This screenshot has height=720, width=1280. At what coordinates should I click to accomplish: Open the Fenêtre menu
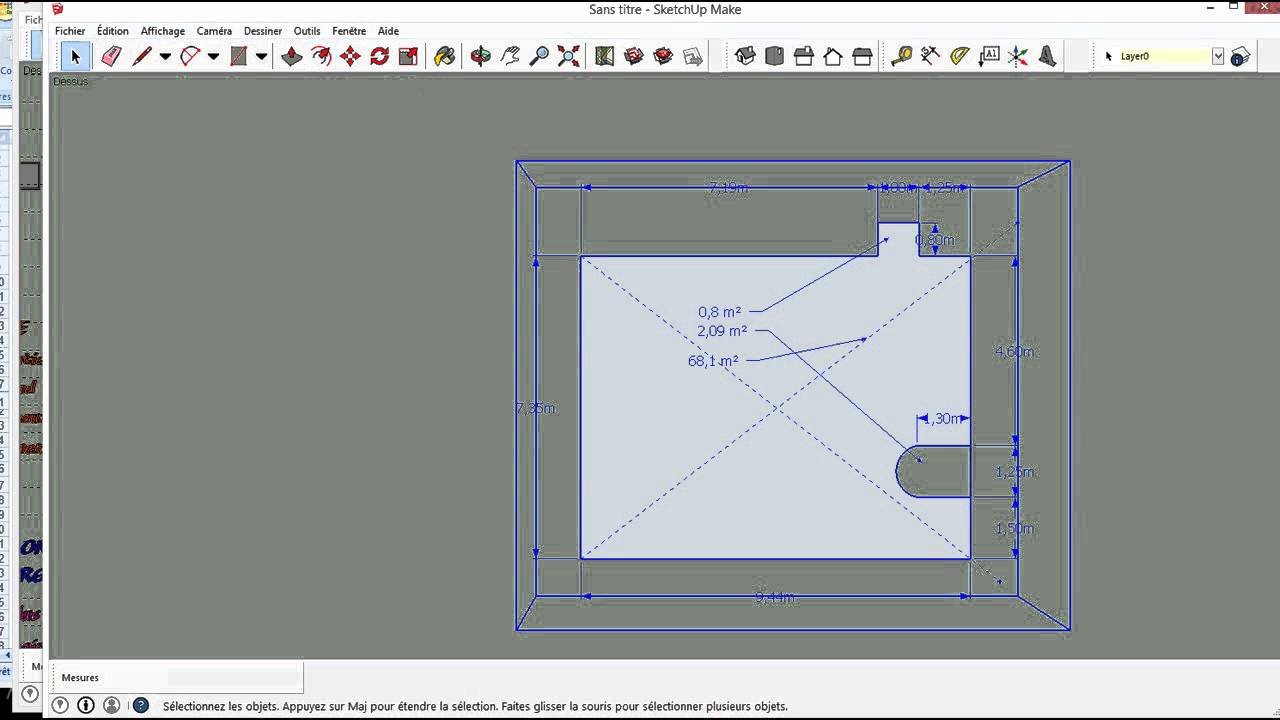click(349, 31)
